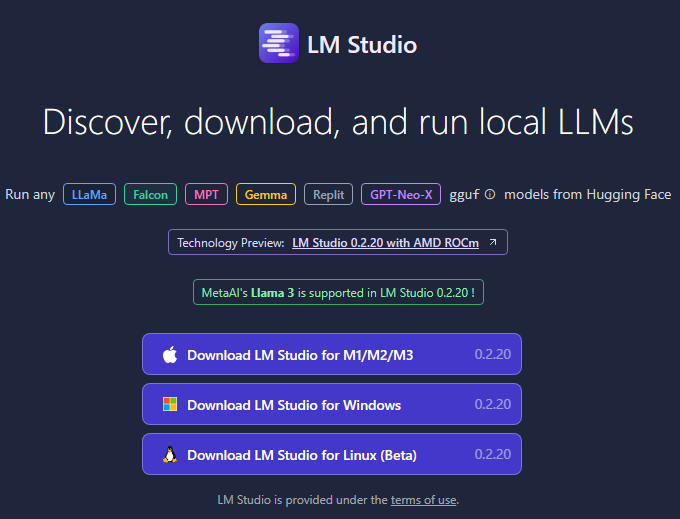Image resolution: width=680 pixels, height=519 pixels.
Task: Open the terms of use link
Action: pos(423,500)
